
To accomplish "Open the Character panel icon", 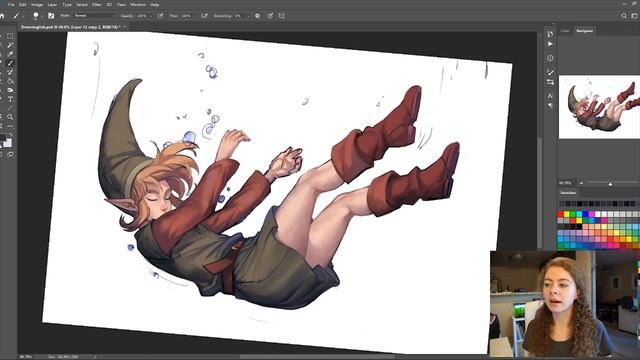I will click(x=550, y=96).
